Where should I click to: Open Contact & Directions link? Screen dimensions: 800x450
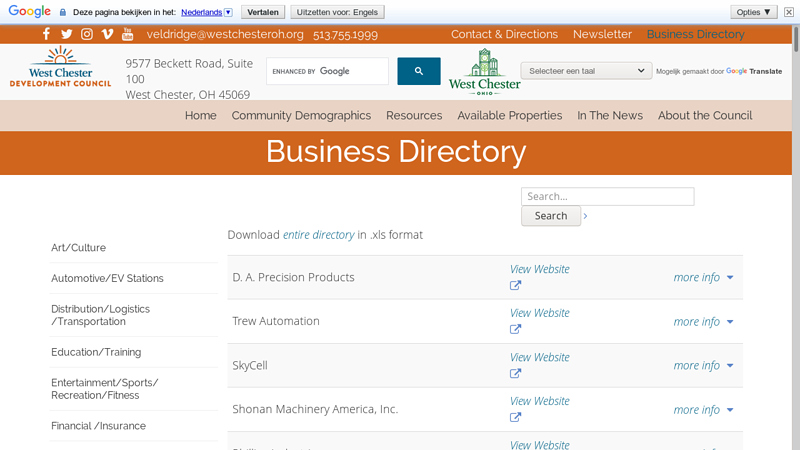(x=504, y=34)
